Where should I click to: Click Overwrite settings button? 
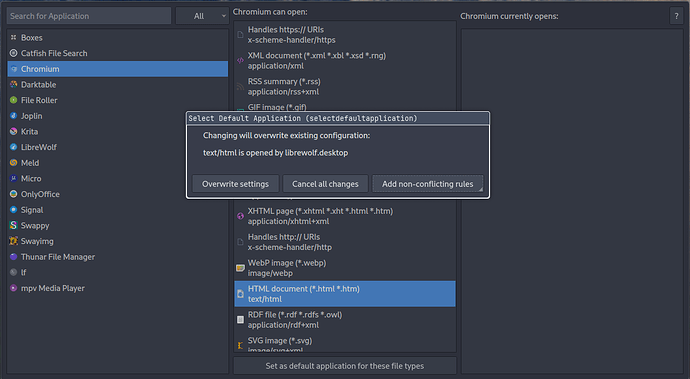coord(235,184)
